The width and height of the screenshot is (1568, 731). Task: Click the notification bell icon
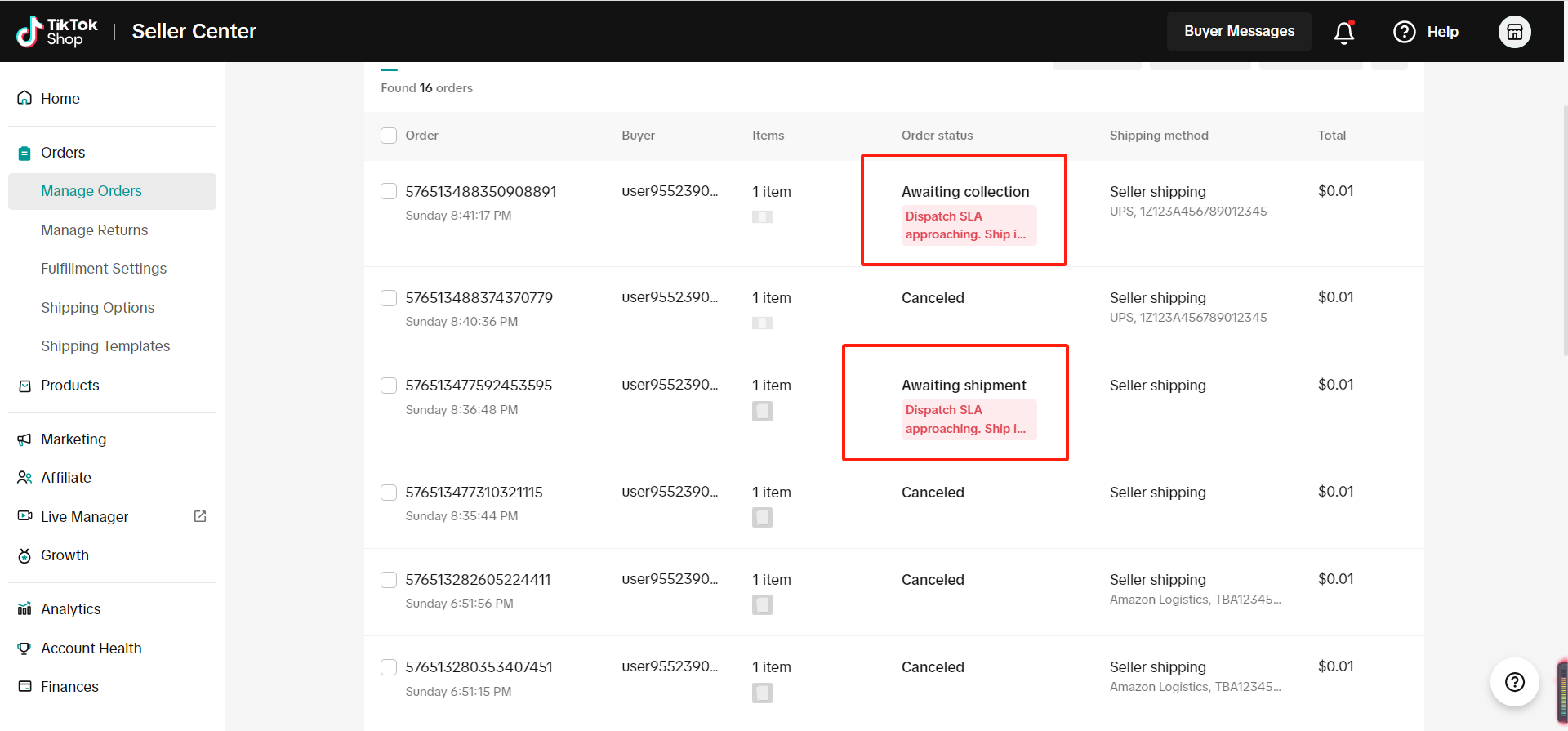tap(1343, 32)
